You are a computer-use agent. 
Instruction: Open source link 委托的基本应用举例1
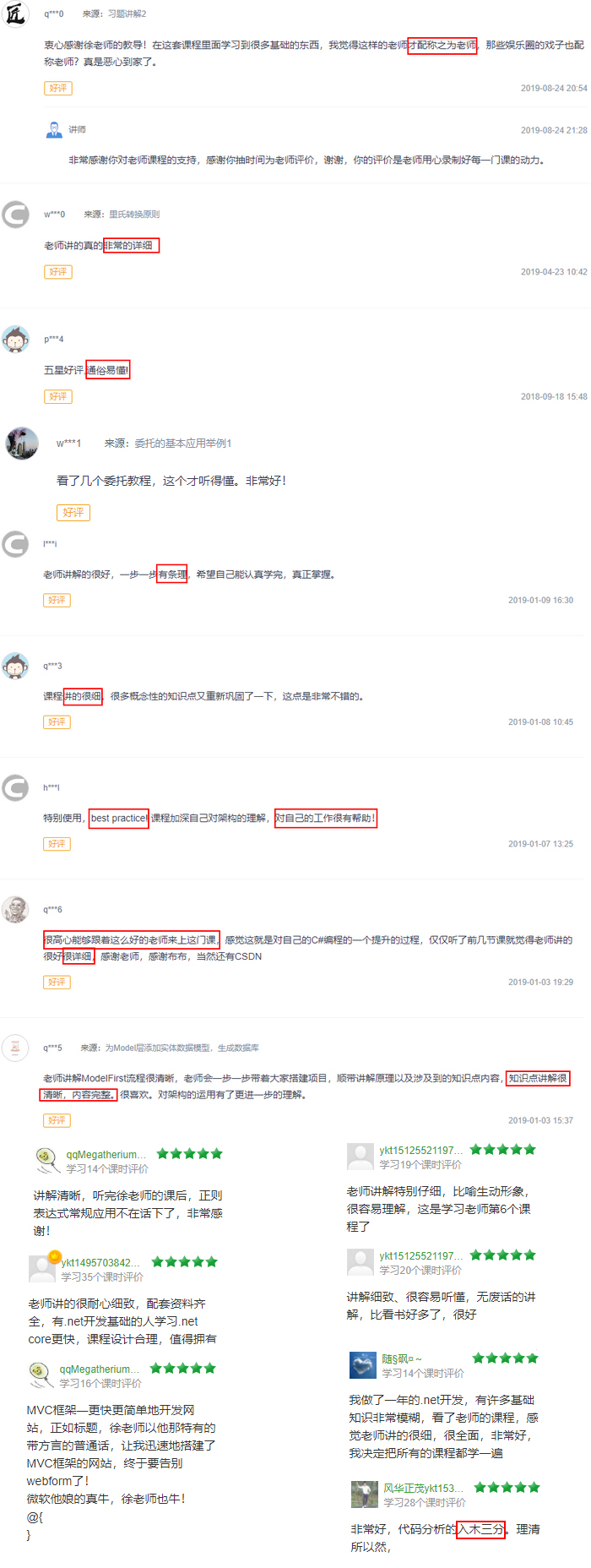coord(183,443)
